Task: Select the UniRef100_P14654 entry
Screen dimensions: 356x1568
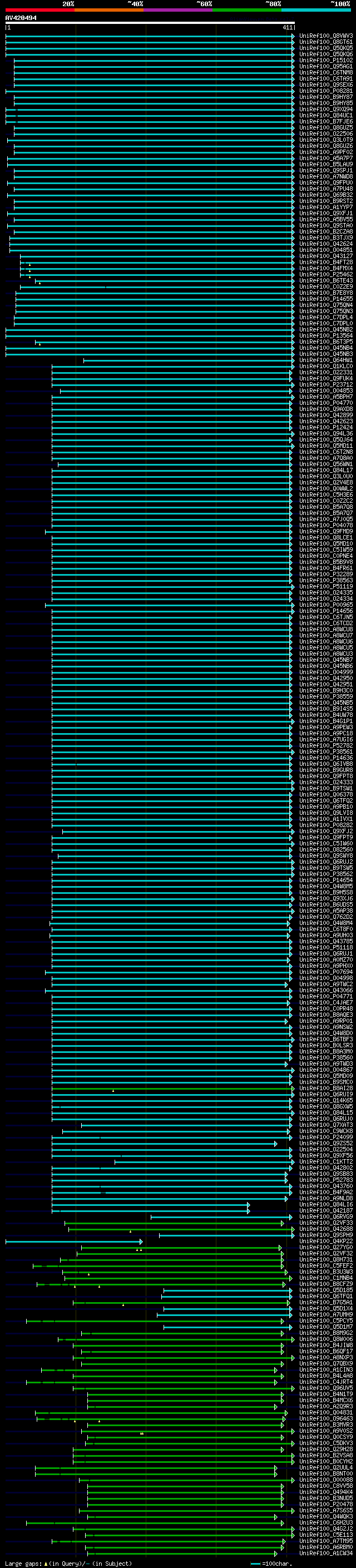Action: tap(325, 880)
